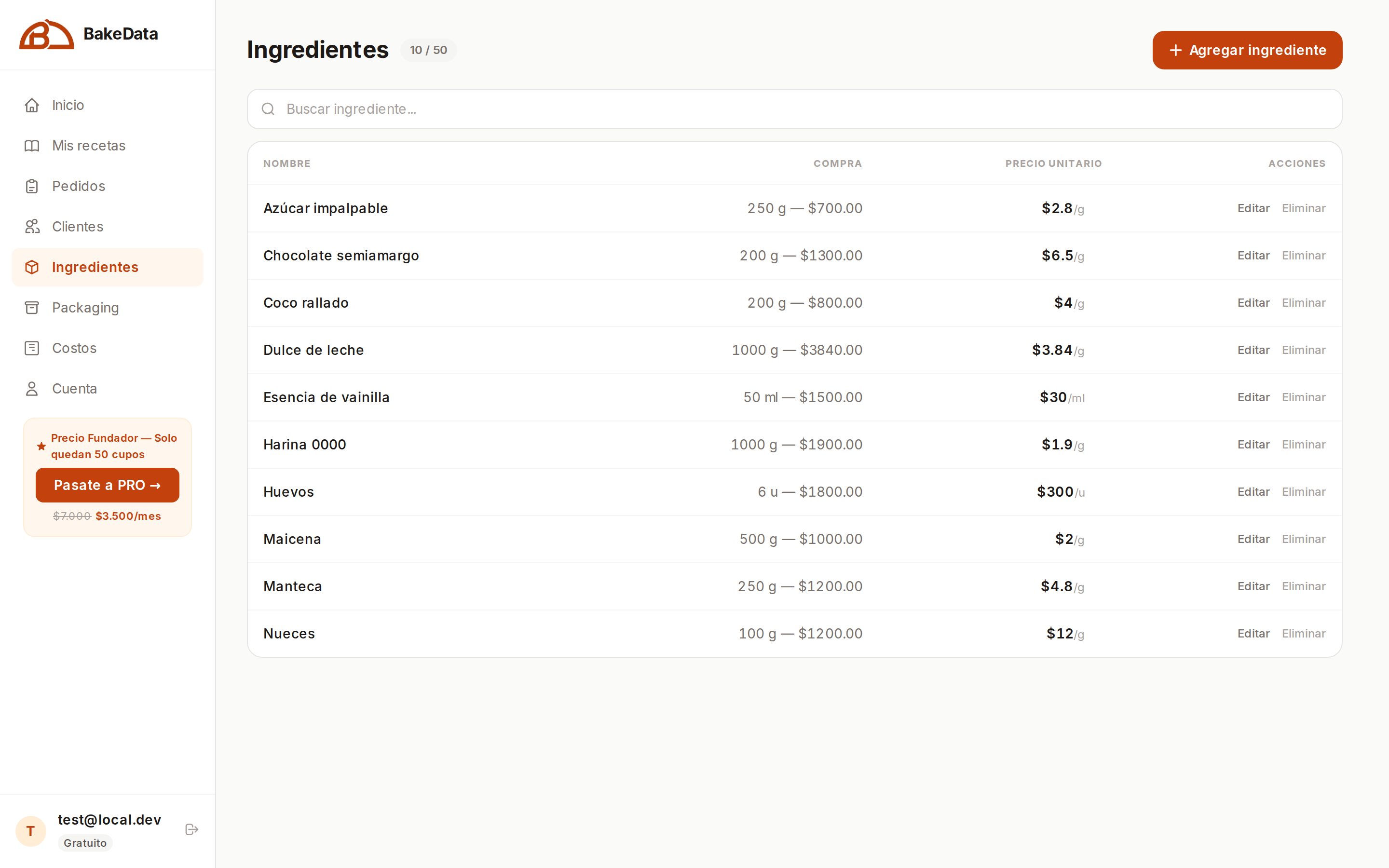Edit Chocolate semiamargo
This screenshot has height=868, width=1389.
click(x=1253, y=256)
